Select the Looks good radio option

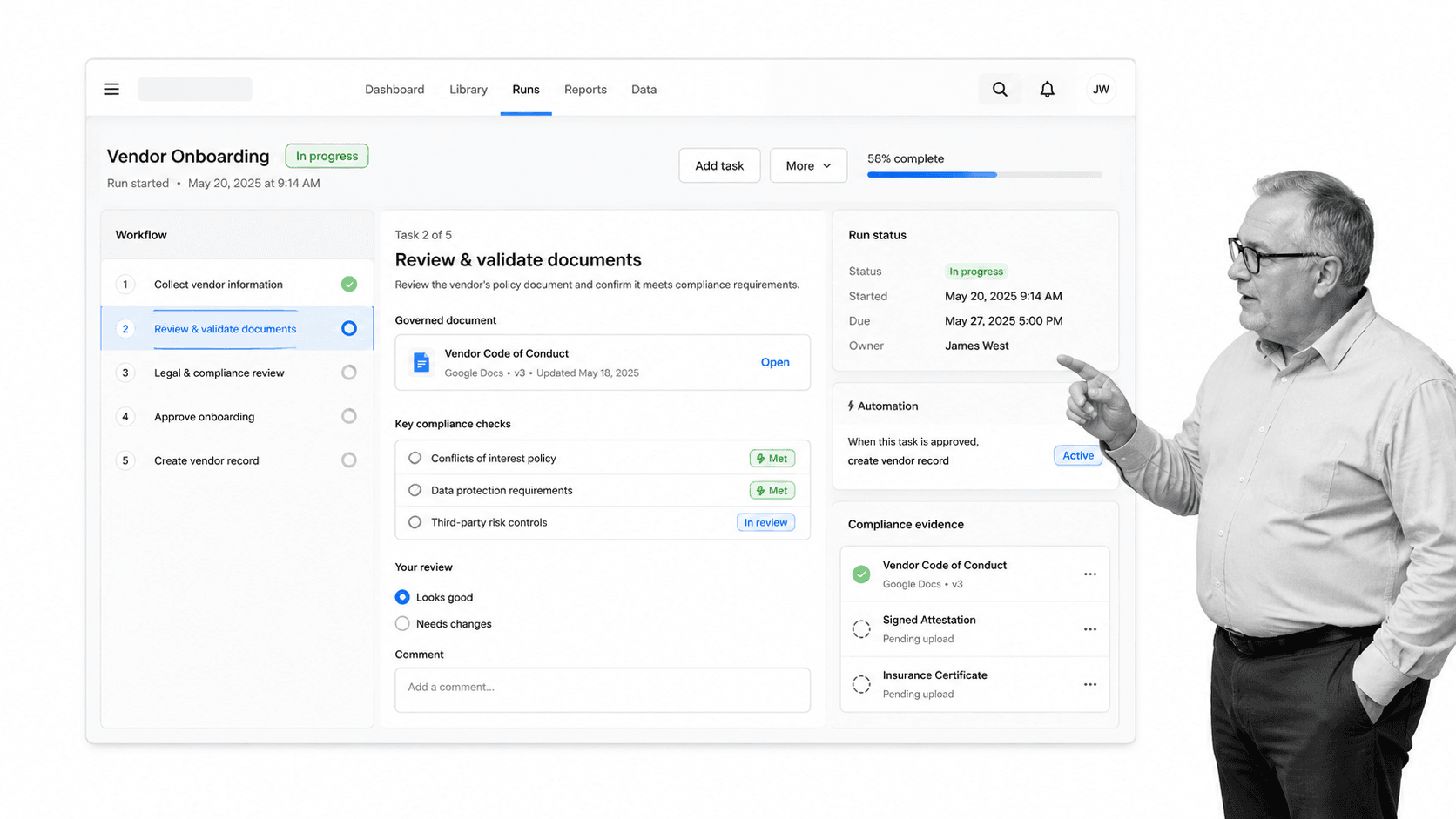(402, 597)
